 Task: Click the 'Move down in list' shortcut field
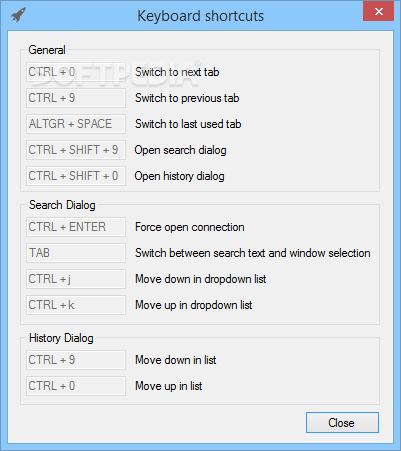[76, 360]
